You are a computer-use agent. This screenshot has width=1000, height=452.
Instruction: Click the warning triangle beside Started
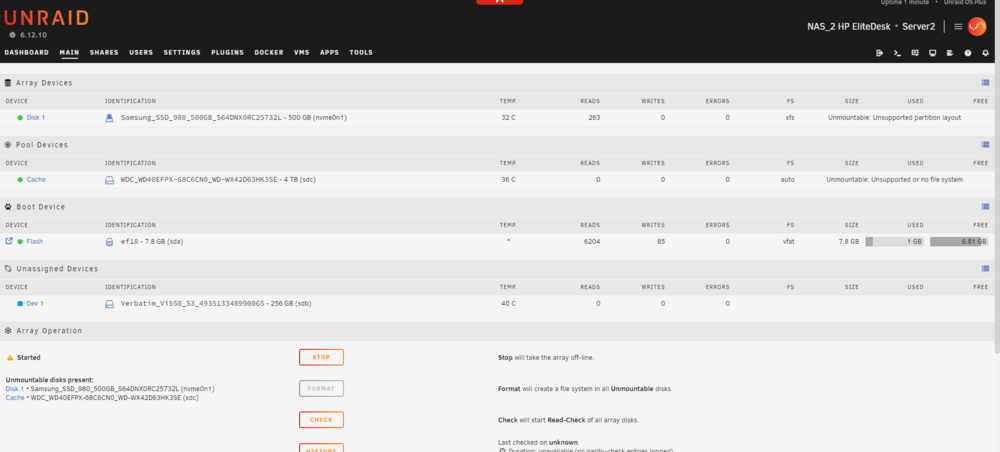coord(10,358)
